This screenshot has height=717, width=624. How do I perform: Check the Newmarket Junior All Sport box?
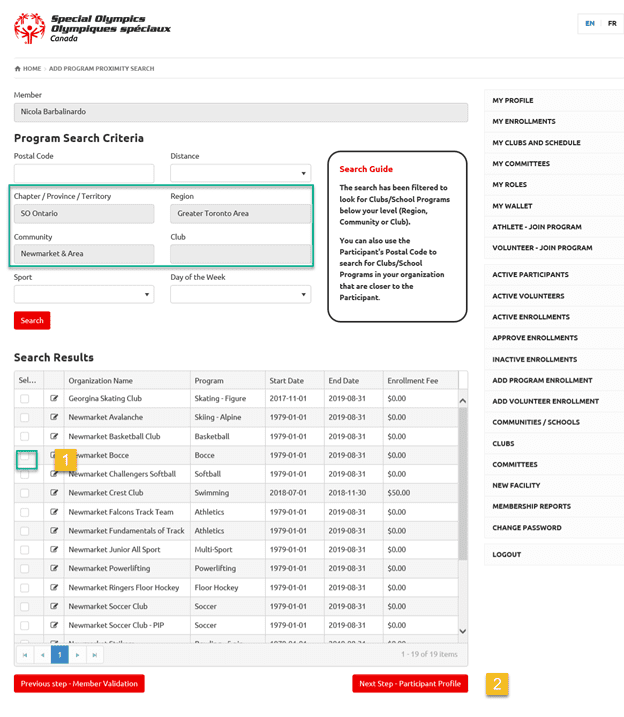(x=25, y=550)
